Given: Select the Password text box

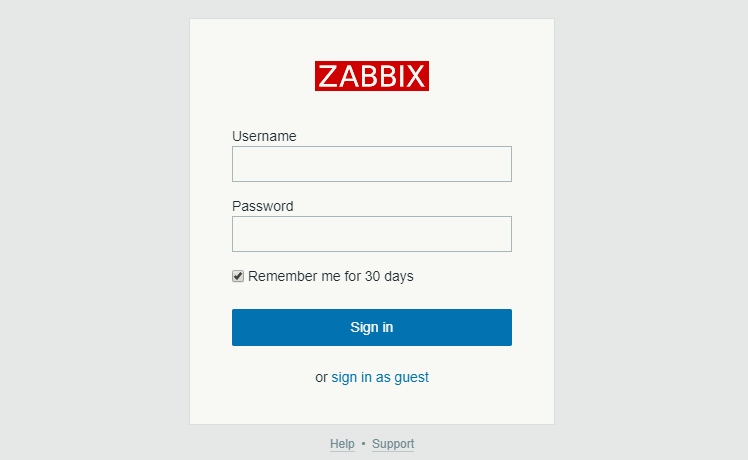Looking at the screenshot, I should (372, 234).
